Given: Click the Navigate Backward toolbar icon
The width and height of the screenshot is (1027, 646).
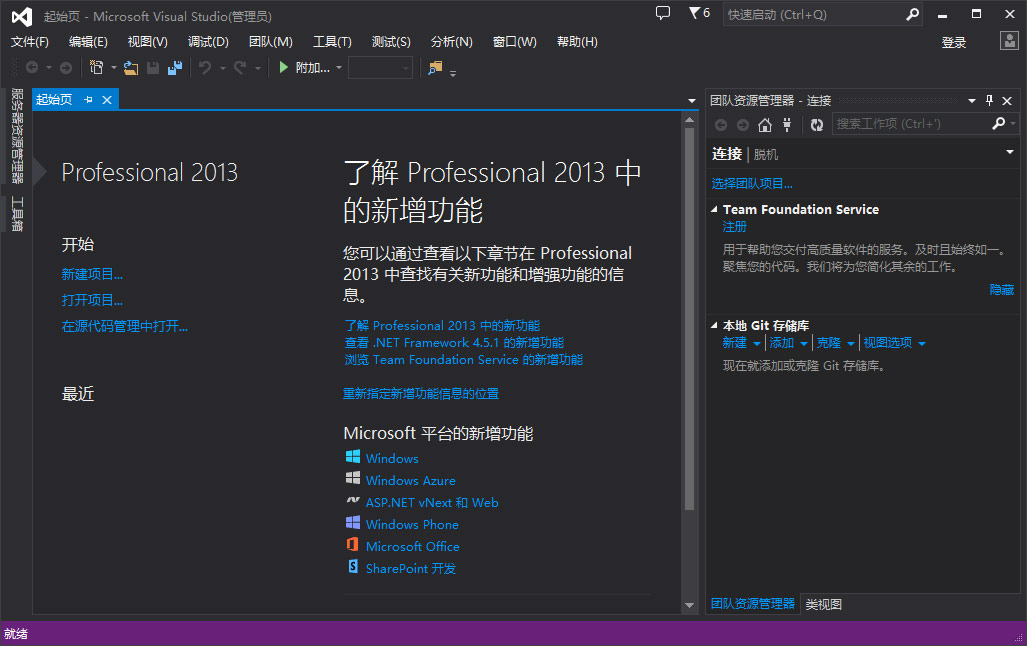Looking at the screenshot, I should click(33, 67).
